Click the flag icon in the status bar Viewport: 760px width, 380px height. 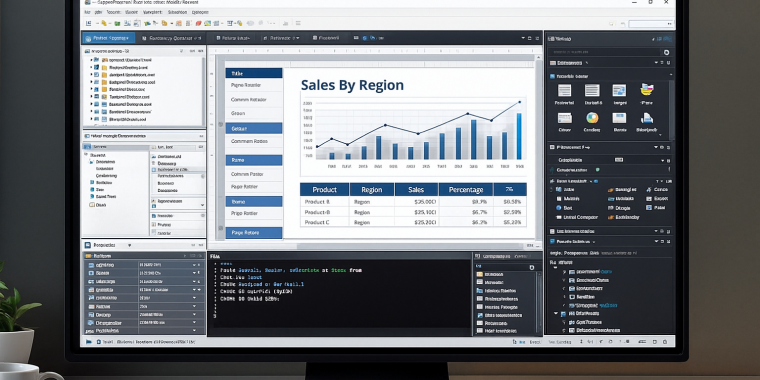89,342
